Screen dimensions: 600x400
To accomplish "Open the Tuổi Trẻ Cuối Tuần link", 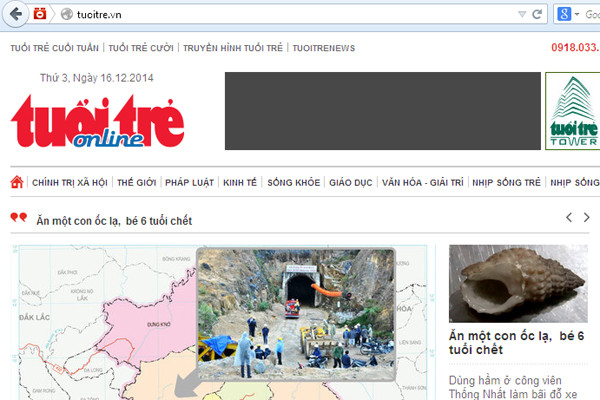I will (x=55, y=47).
